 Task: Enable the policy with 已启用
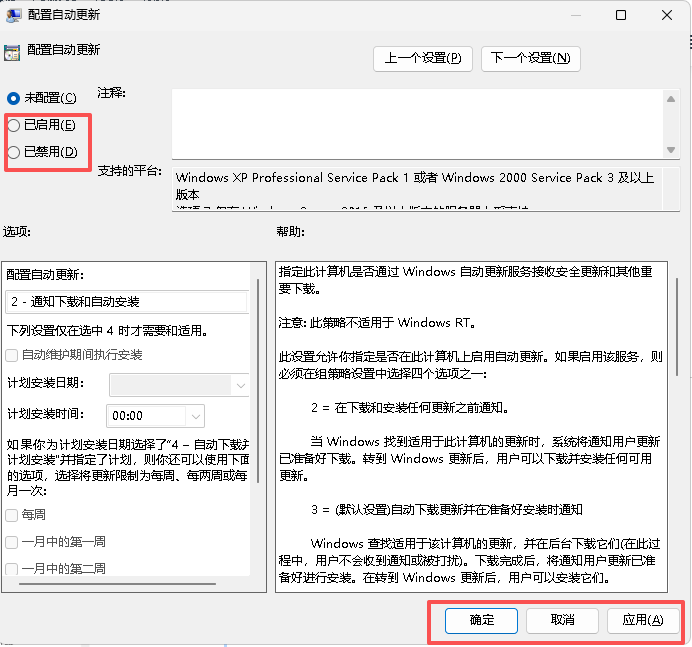(x=13, y=125)
